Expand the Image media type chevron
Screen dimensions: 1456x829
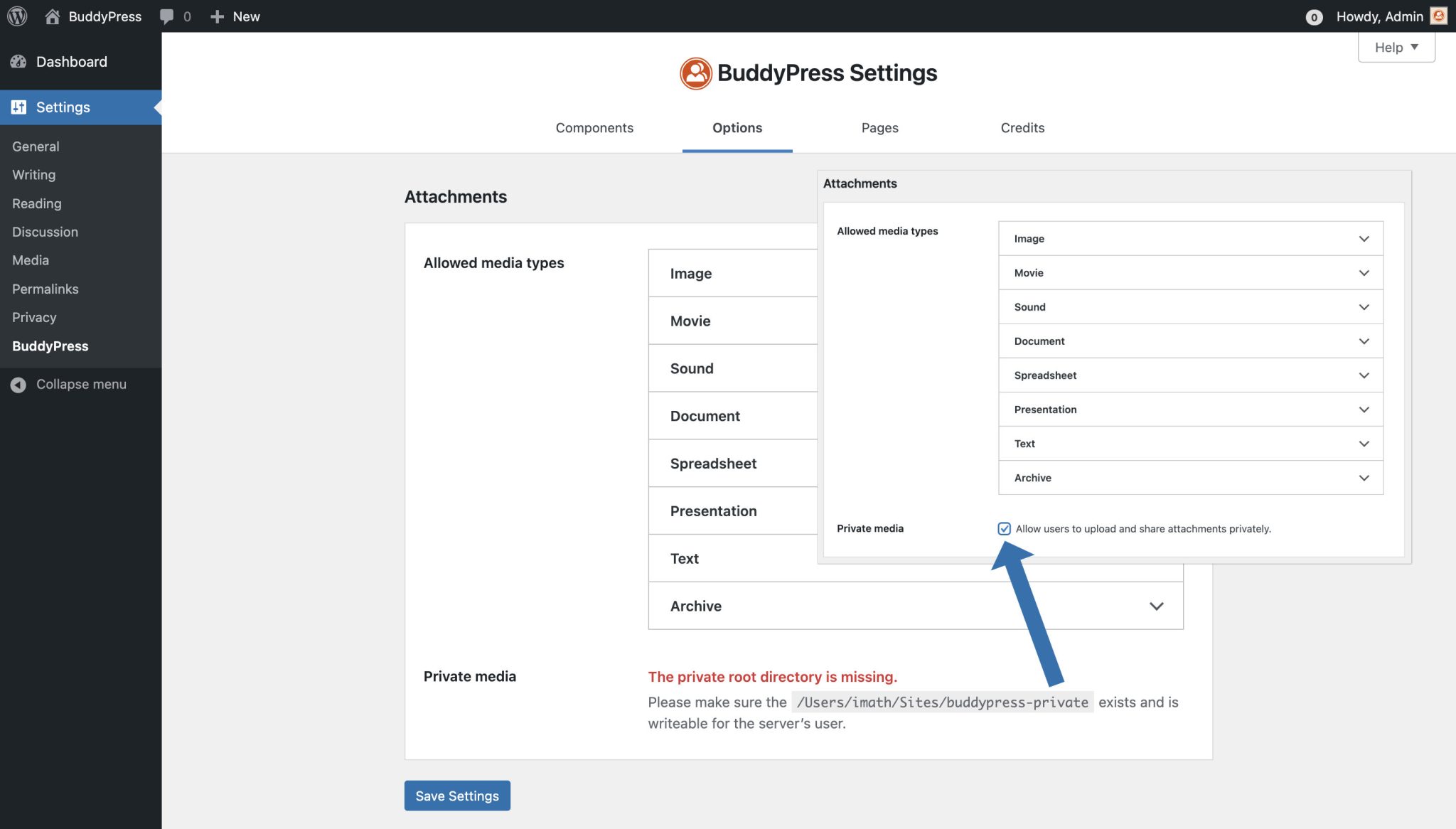point(1364,238)
